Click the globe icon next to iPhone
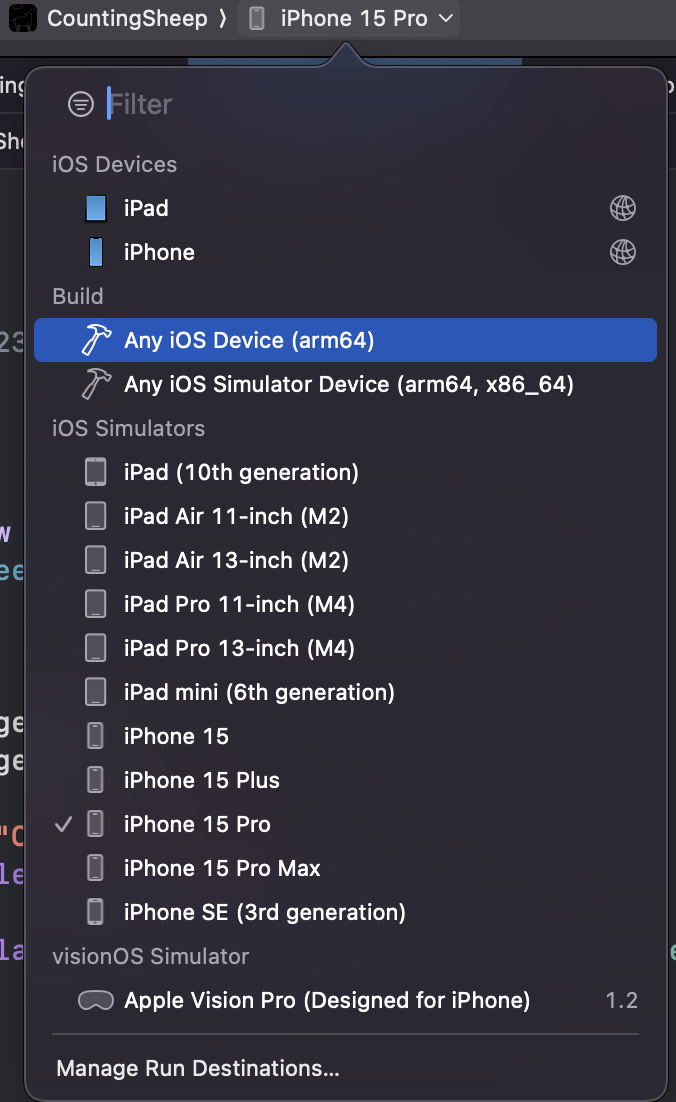This screenshot has width=676, height=1102. (x=623, y=252)
